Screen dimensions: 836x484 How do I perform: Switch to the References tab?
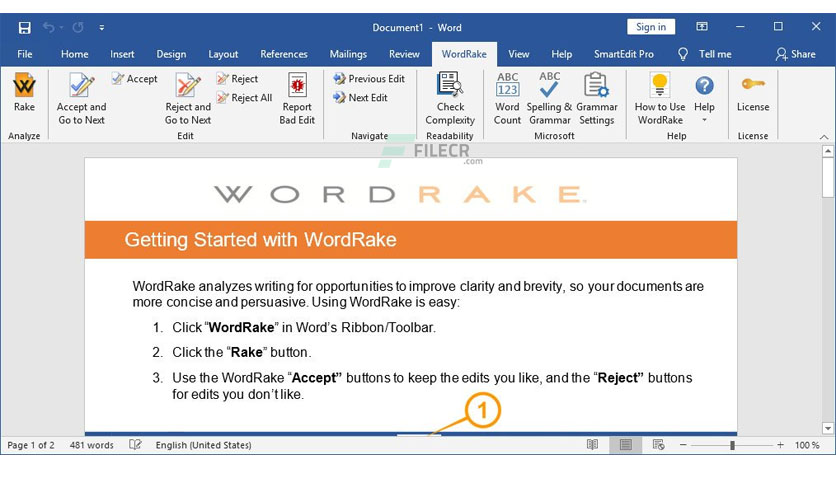(x=284, y=54)
